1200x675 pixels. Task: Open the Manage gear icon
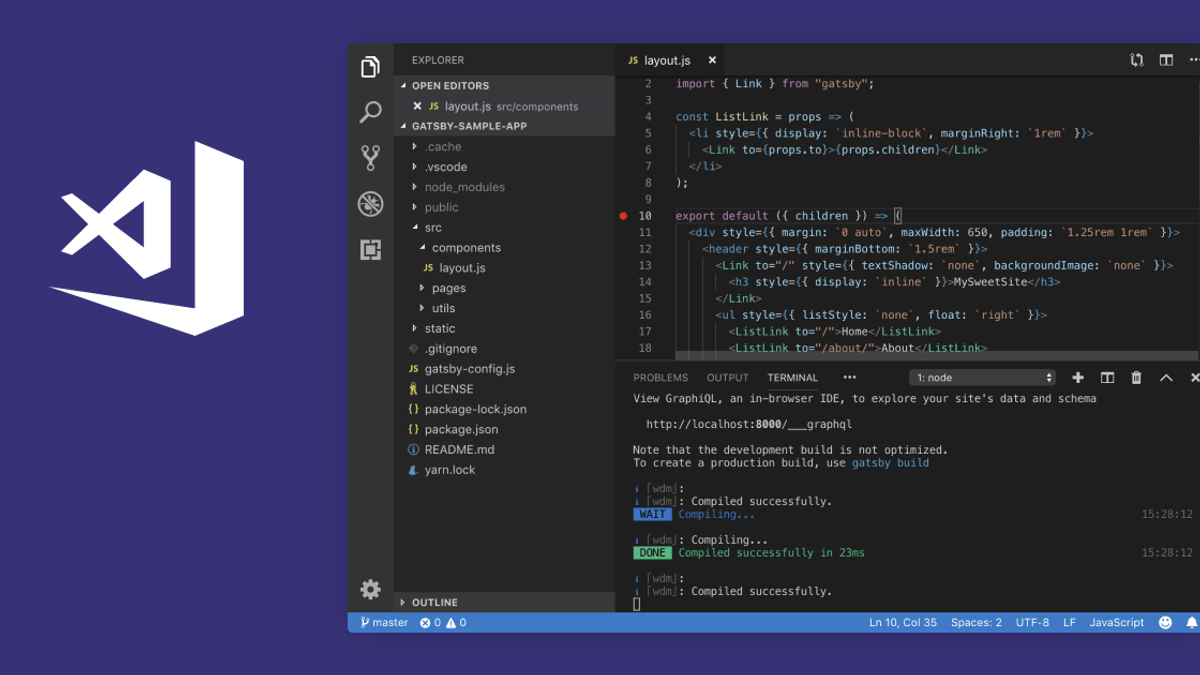(x=370, y=590)
